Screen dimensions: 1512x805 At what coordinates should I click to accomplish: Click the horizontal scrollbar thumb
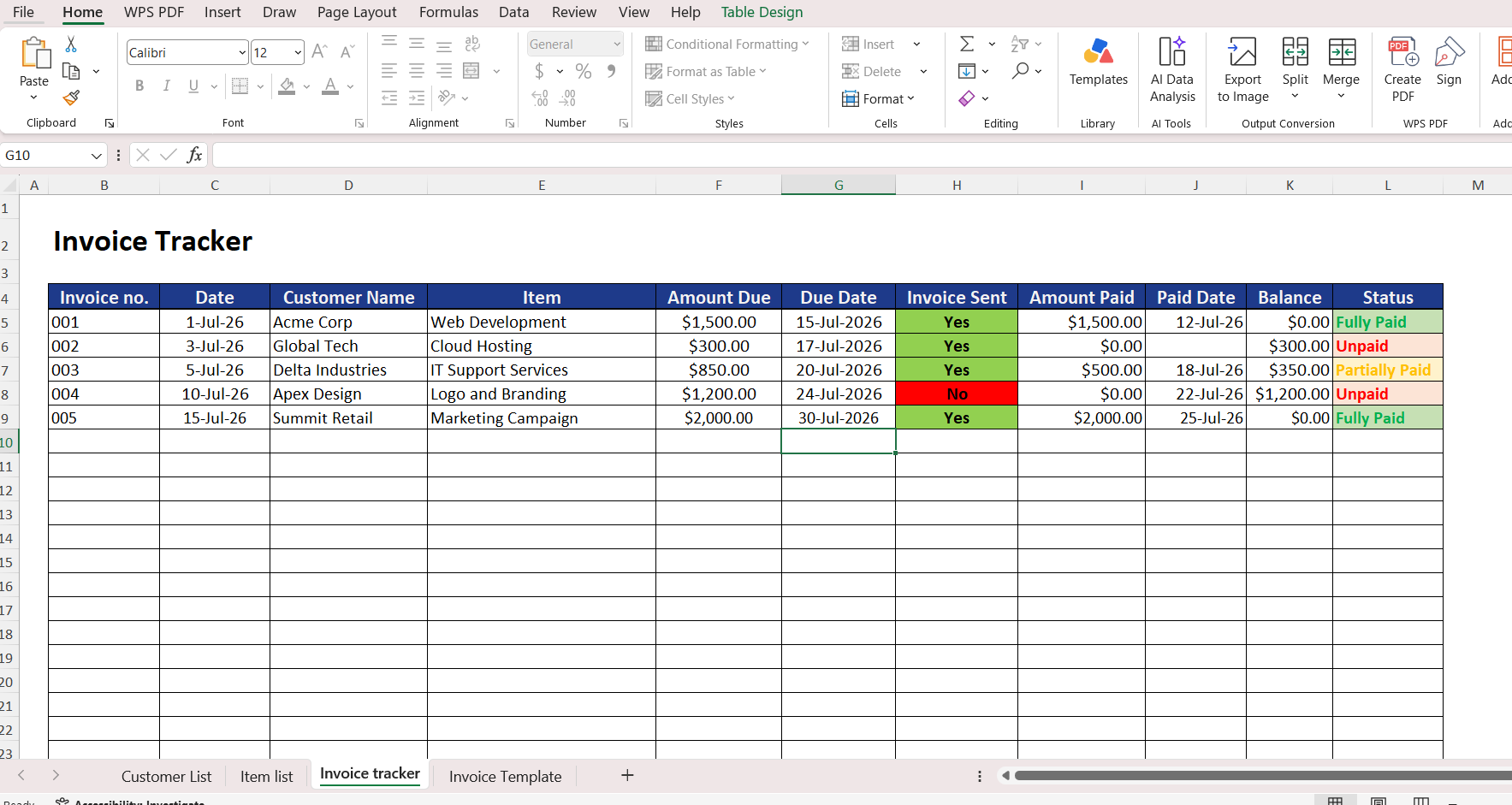1263,775
